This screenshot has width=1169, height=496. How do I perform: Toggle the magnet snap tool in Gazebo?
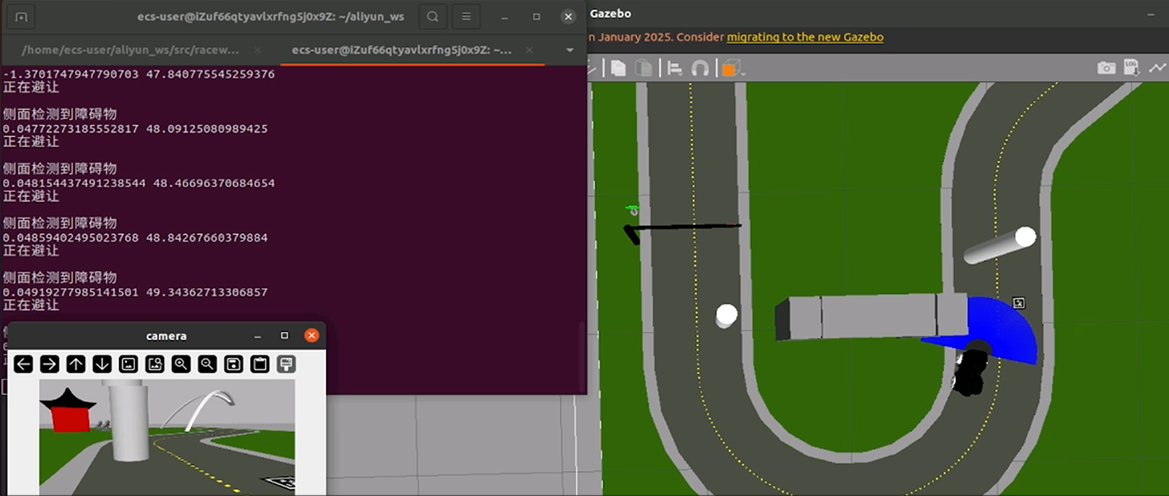[x=700, y=68]
